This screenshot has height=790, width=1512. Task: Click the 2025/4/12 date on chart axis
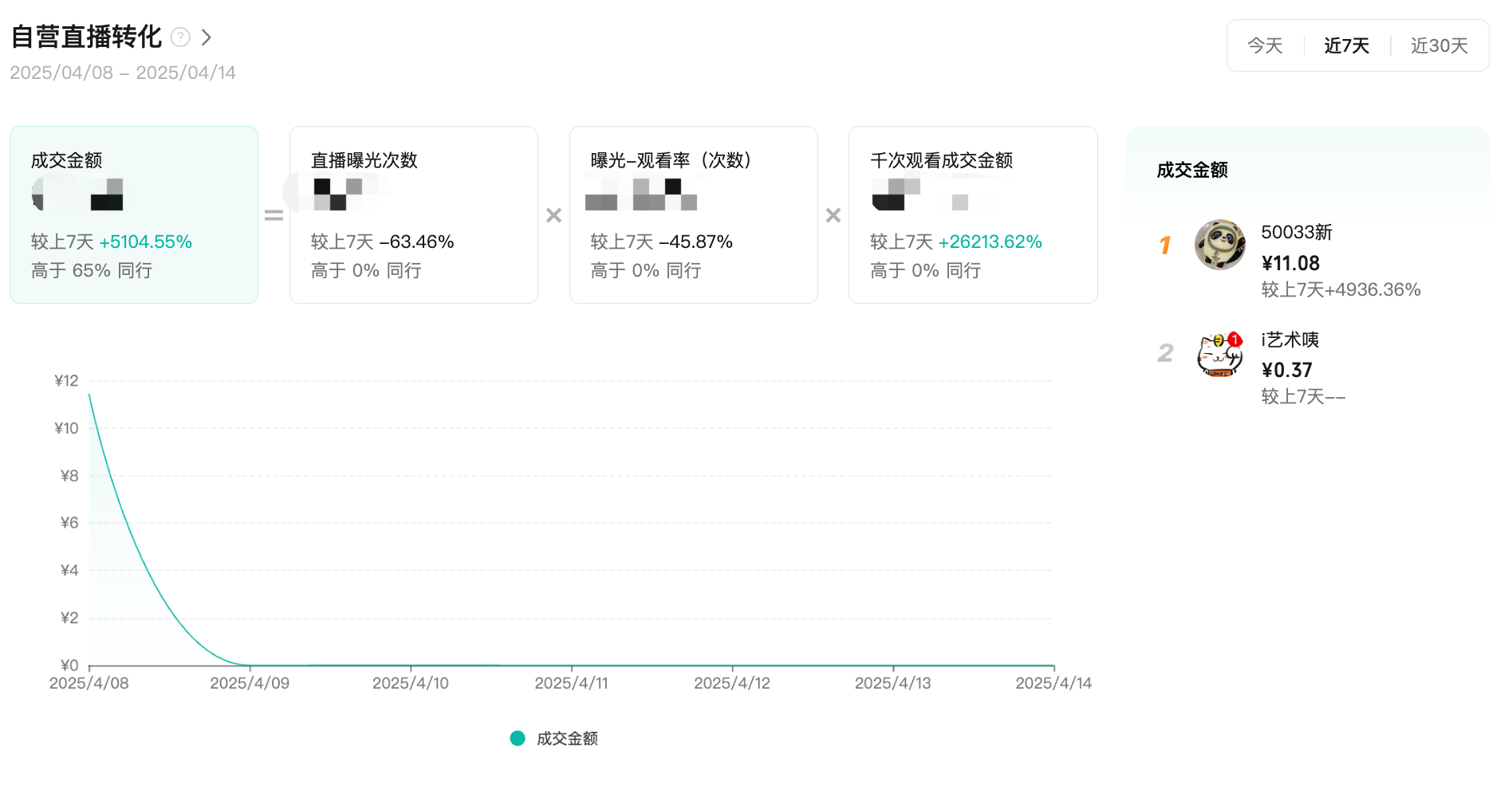732,683
